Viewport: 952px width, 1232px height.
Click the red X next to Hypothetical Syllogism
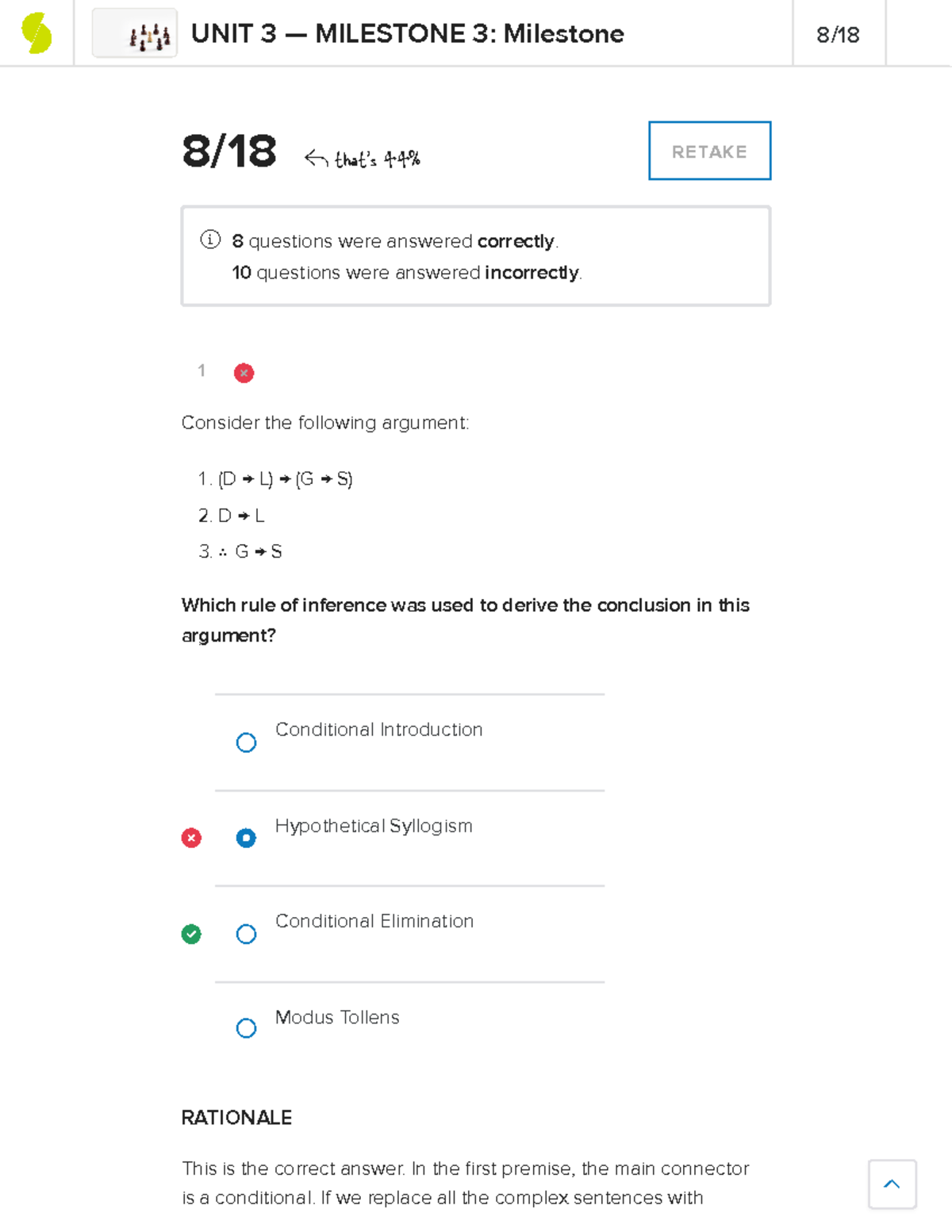[190, 838]
